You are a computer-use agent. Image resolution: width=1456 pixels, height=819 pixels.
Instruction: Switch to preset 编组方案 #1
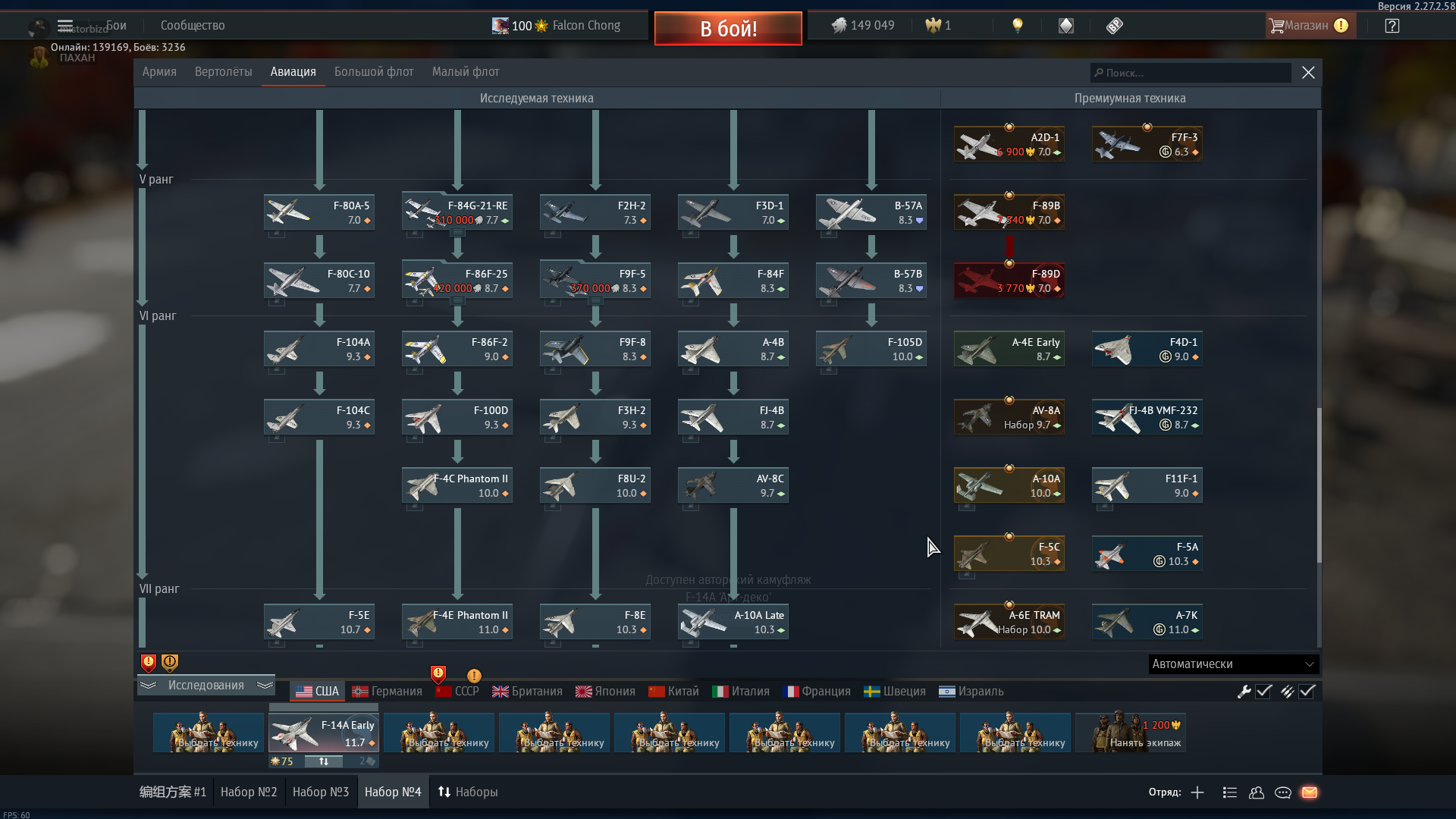point(173,792)
